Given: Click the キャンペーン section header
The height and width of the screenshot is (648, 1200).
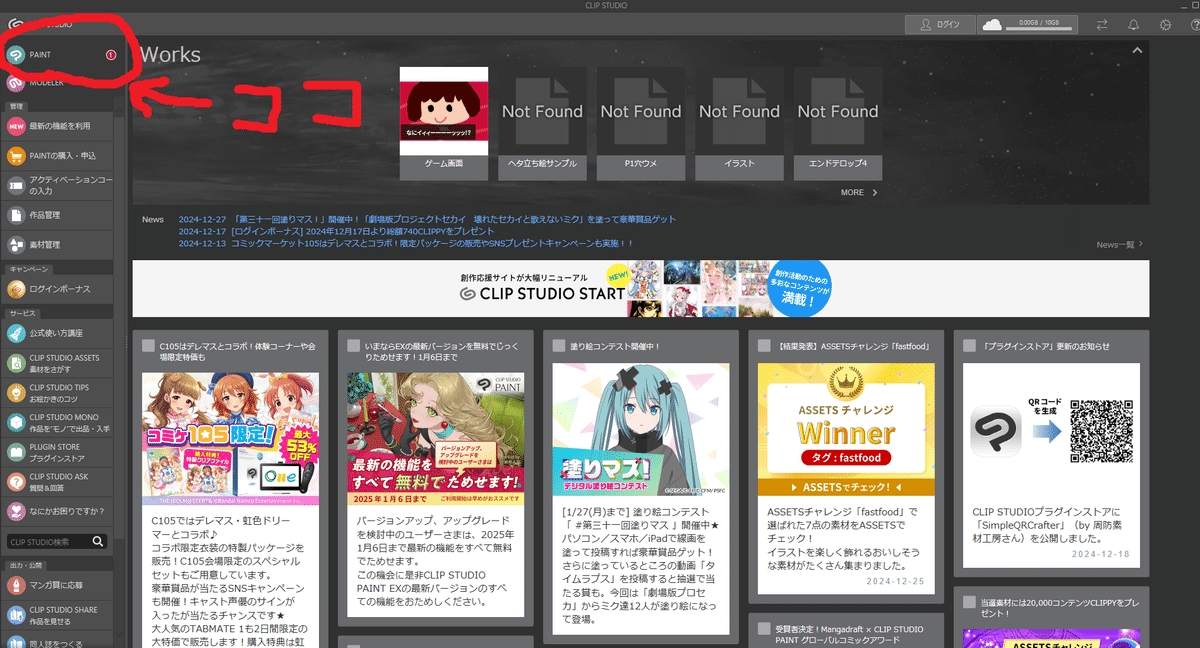Looking at the screenshot, I should (28, 269).
